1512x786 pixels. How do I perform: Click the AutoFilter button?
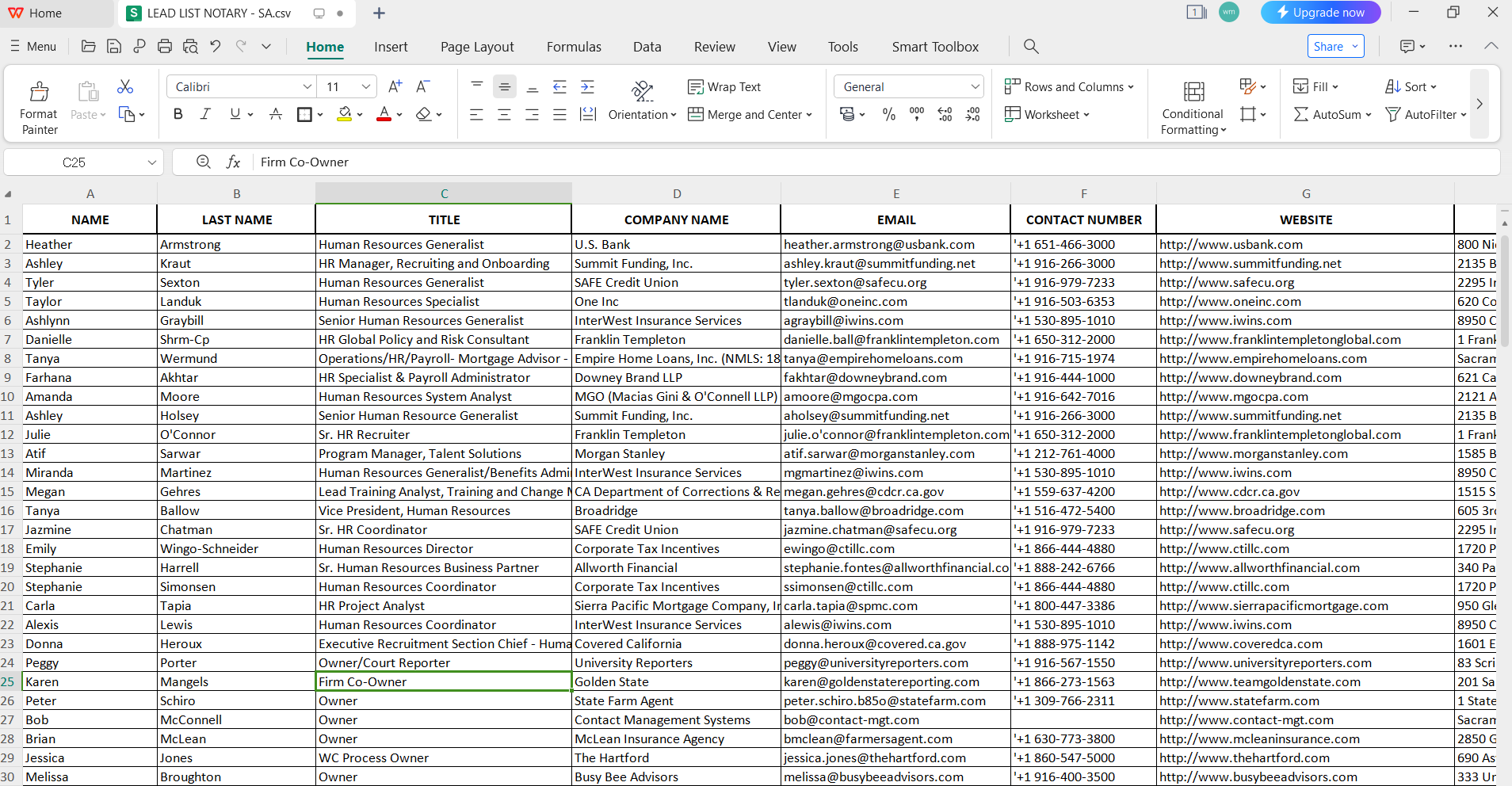click(x=1425, y=114)
